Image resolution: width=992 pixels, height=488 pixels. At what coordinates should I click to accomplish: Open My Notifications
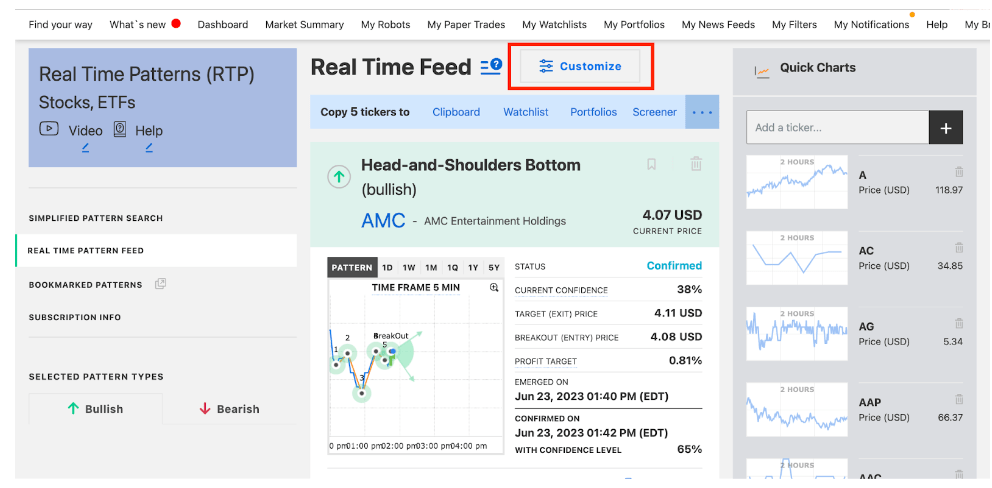coord(872,25)
